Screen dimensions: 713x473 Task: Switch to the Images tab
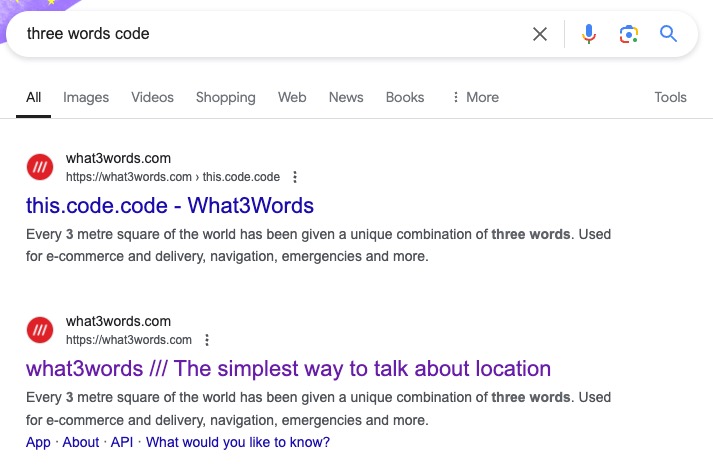[x=86, y=97]
